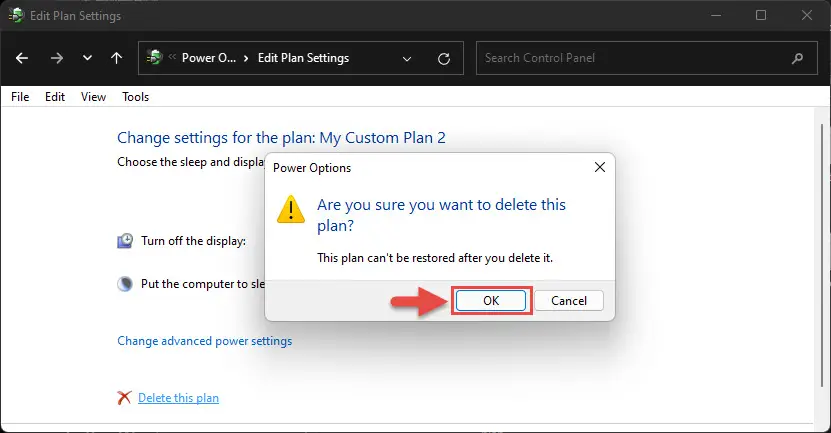Click the Power Options address bar icon
The width and height of the screenshot is (831, 433).
tap(154, 57)
